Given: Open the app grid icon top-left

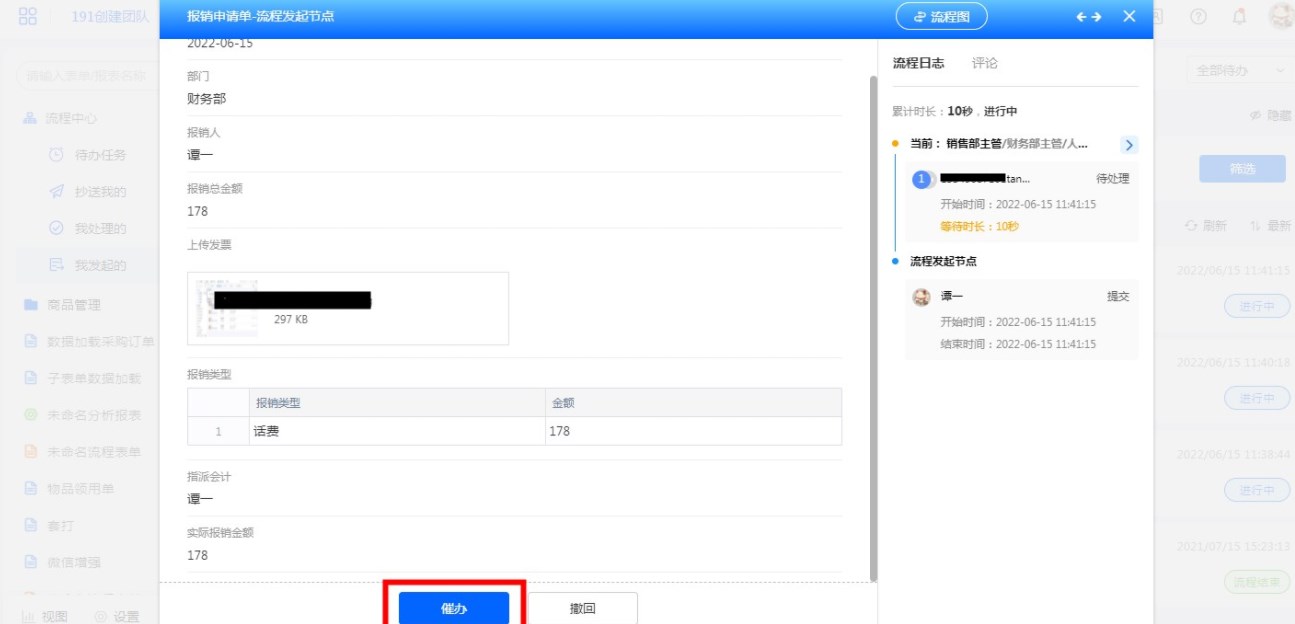Looking at the screenshot, I should tap(28, 17).
